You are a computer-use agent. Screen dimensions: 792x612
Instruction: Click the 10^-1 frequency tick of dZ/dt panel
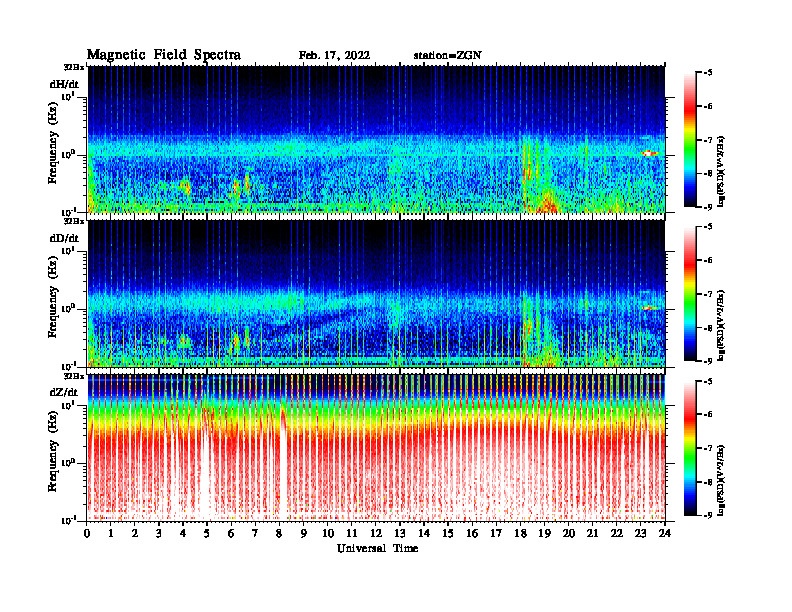click(67, 520)
